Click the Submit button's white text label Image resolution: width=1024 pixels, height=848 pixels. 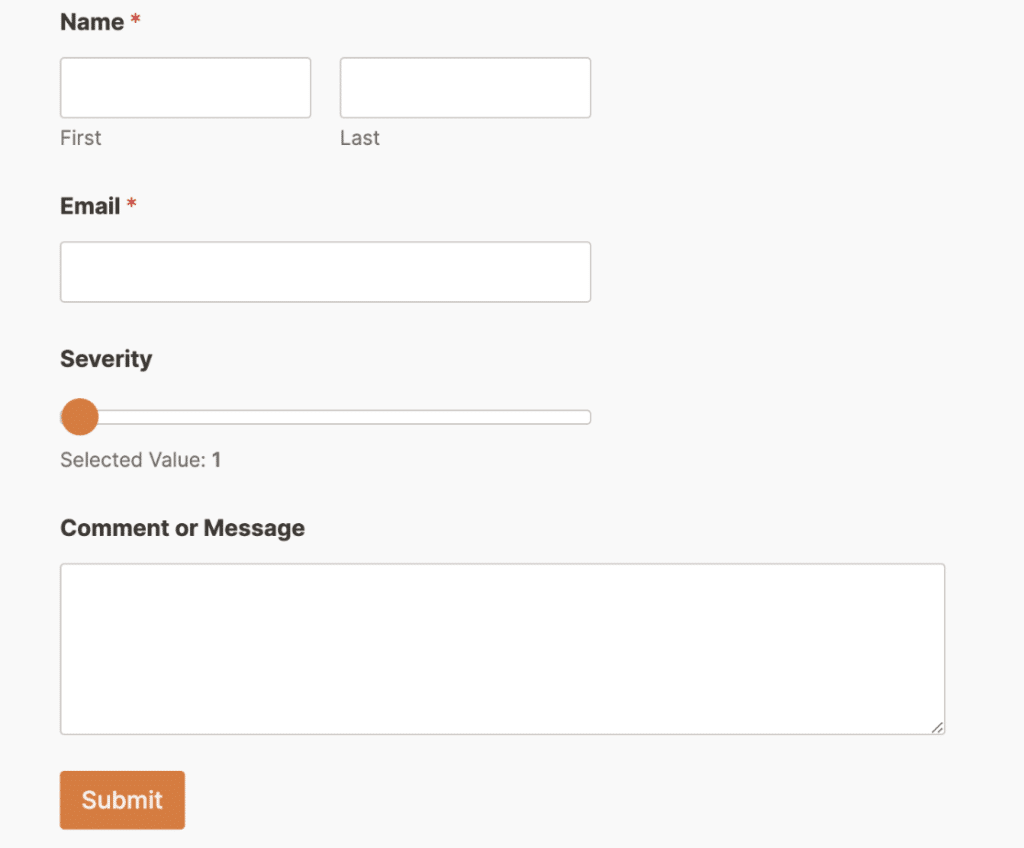coord(122,800)
